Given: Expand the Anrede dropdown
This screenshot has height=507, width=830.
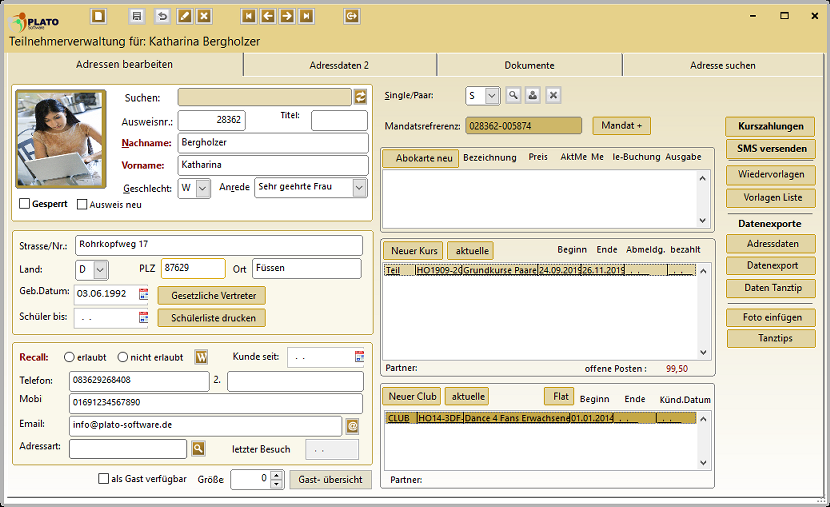Looking at the screenshot, I should click(x=360, y=188).
